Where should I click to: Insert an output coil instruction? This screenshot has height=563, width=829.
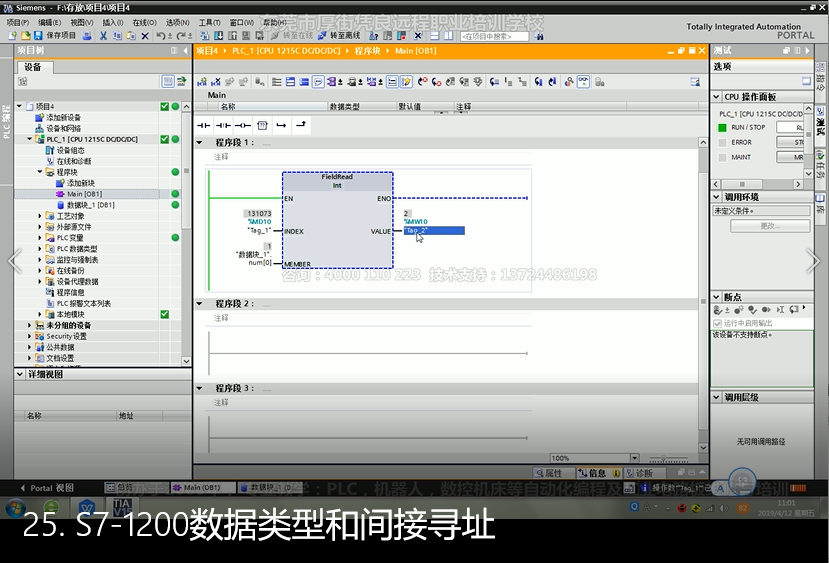click(243, 125)
